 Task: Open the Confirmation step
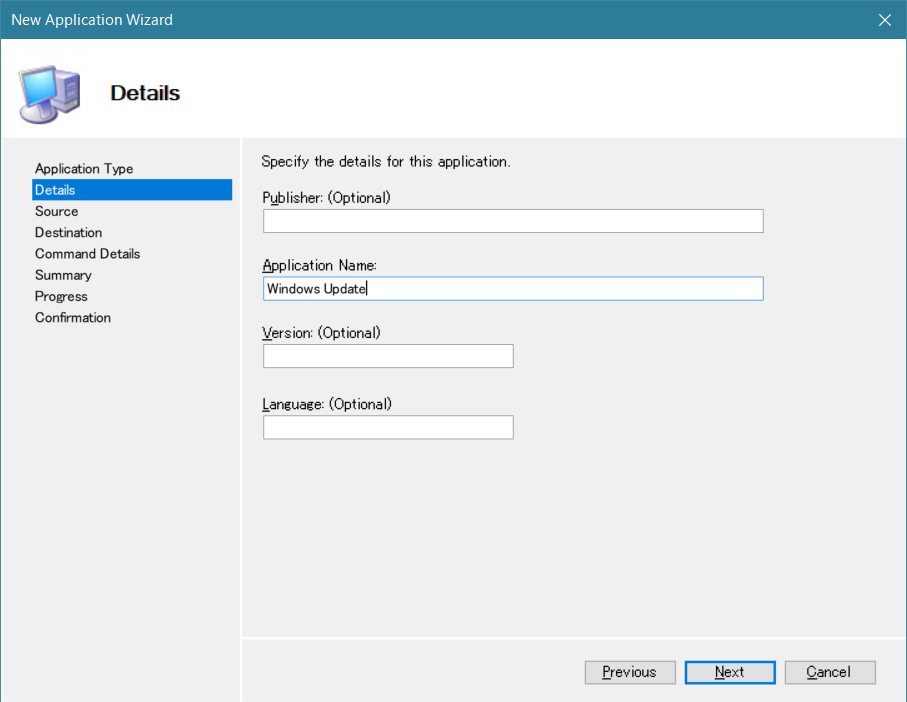coord(72,317)
